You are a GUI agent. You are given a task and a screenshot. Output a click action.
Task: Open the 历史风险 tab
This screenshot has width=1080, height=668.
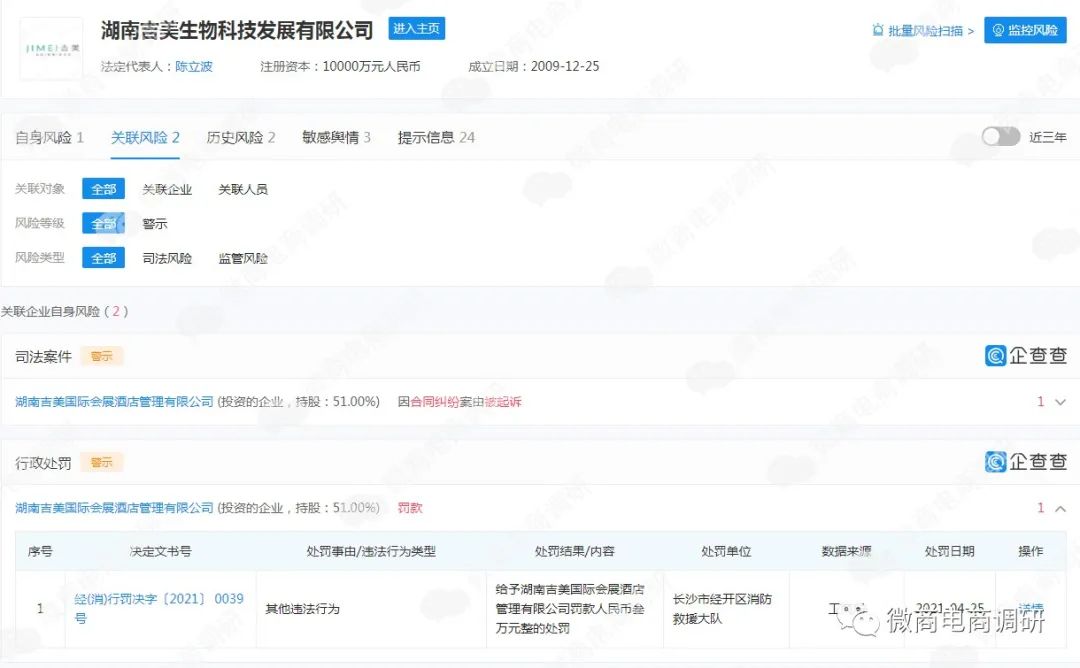coord(241,138)
